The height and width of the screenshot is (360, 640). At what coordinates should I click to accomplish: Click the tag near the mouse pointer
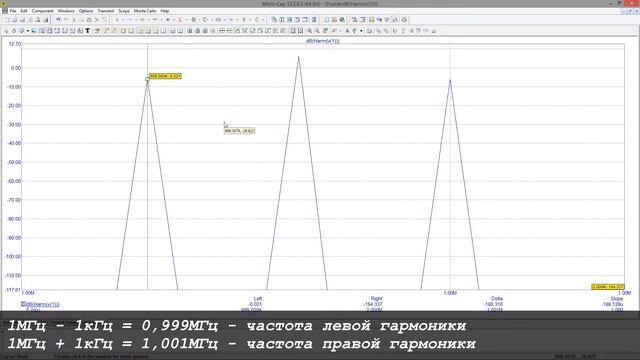coord(240,131)
